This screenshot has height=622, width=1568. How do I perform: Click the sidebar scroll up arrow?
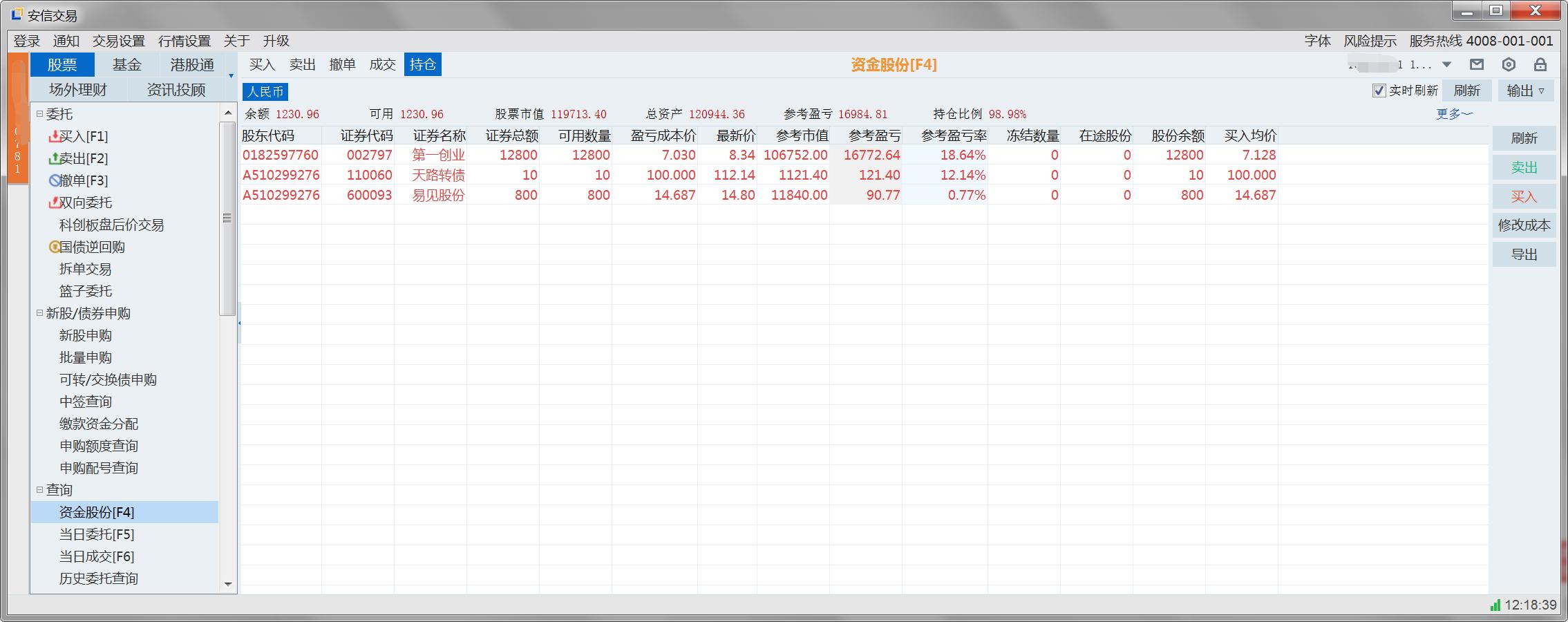click(x=228, y=113)
